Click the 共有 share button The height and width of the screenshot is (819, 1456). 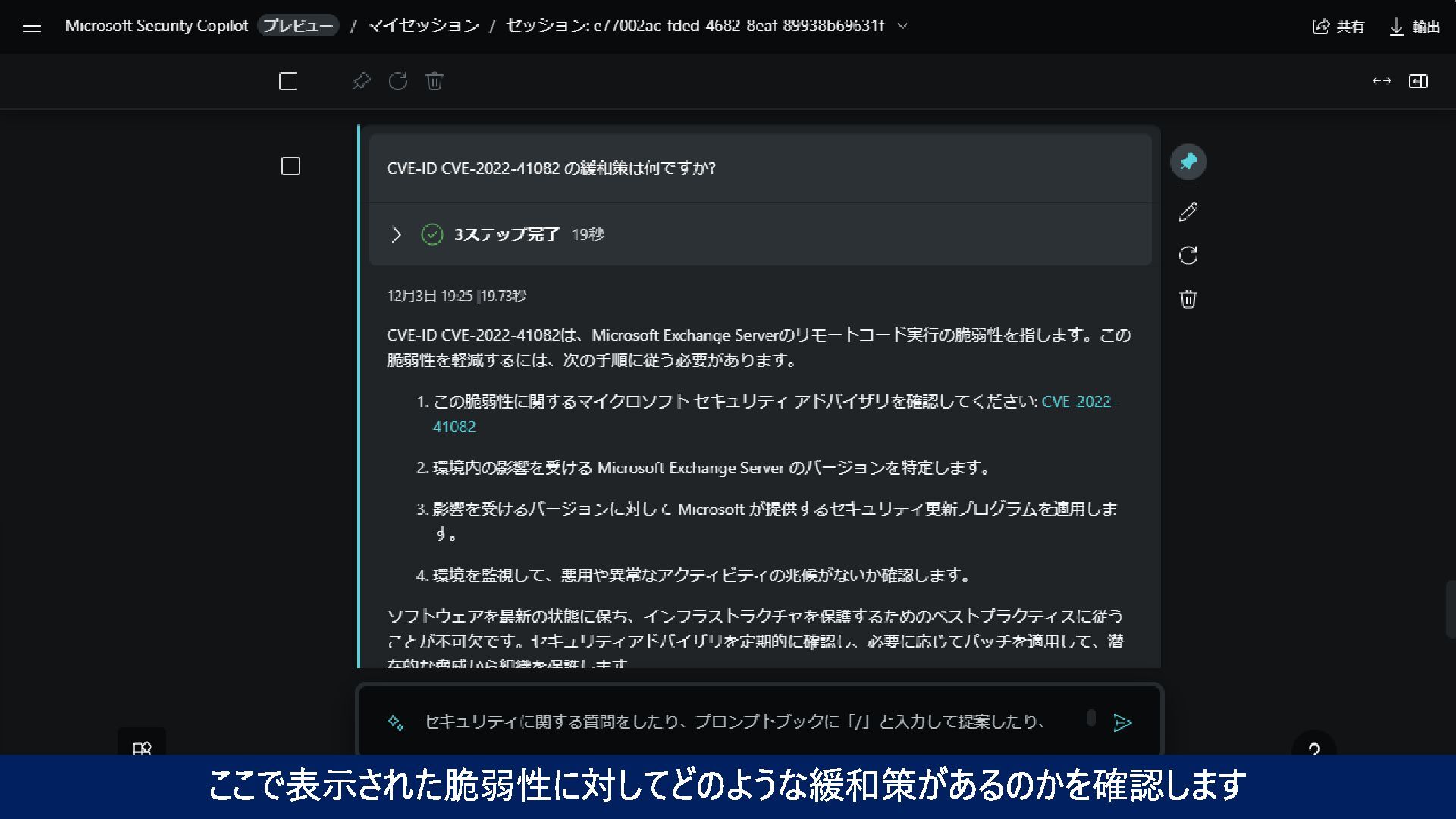pyautogui.click(x=1338, y=27)
